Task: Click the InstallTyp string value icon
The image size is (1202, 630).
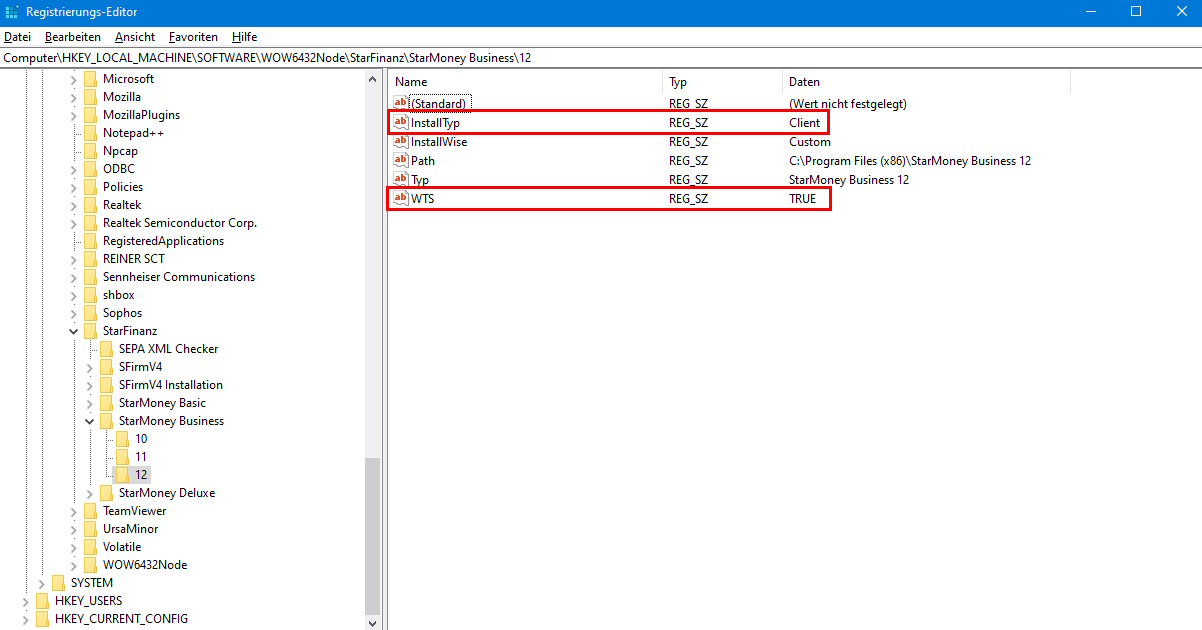Action: [x=401, y=123]
